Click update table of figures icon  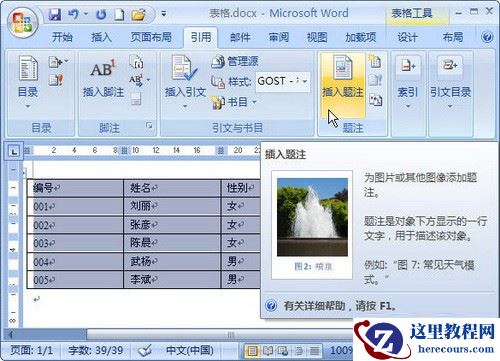[x=376, y=80]
